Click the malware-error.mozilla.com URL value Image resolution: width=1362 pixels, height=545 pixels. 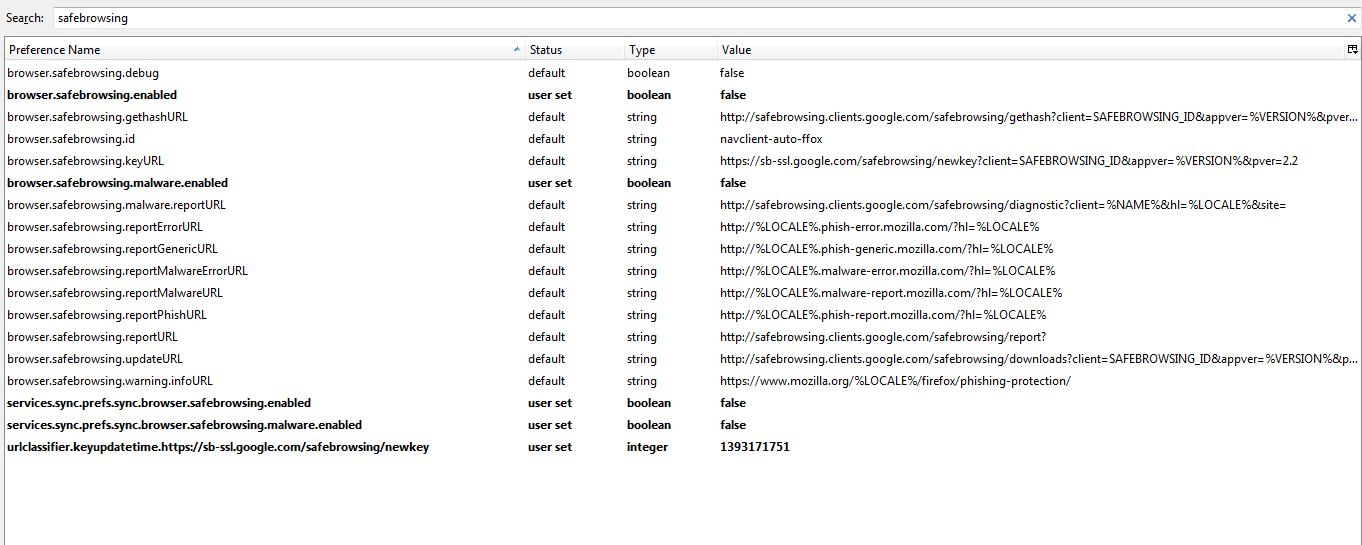(x=888, y=271)
